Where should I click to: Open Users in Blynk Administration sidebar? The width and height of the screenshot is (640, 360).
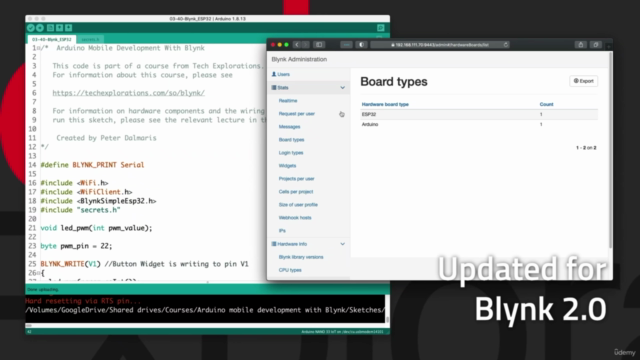pyautogui.click(x=283, y=74)
